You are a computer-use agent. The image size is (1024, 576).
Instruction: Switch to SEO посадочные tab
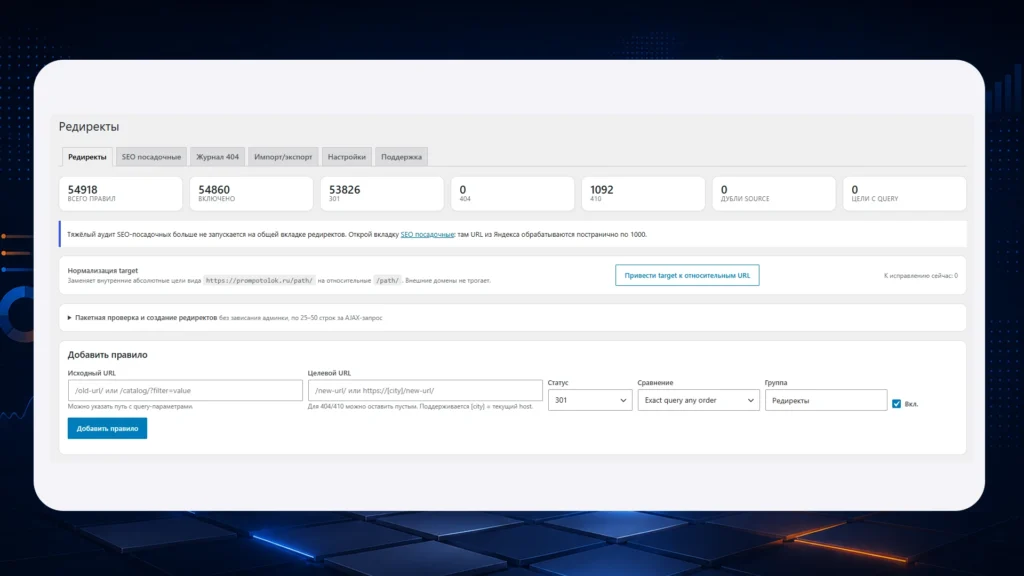pyautogui.click(x=151, y=157)
